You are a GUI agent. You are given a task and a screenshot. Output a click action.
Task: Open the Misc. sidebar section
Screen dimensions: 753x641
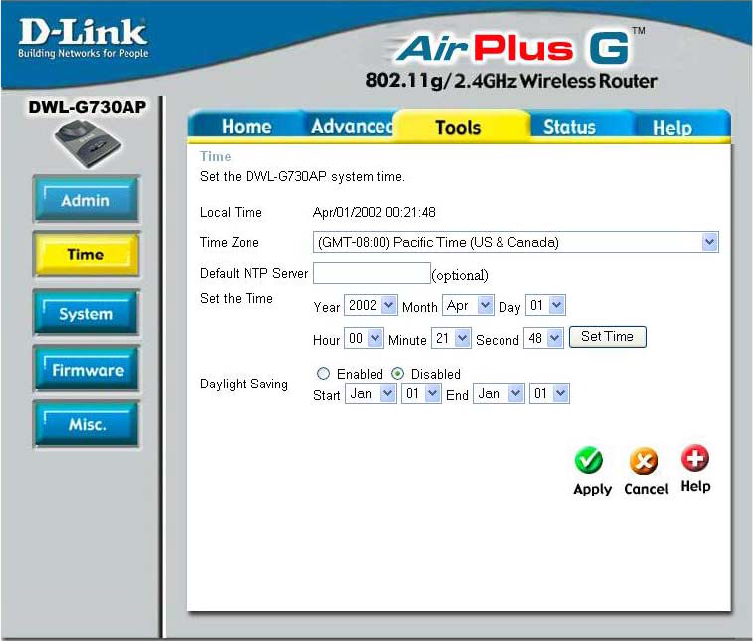[x=87, y=424]
